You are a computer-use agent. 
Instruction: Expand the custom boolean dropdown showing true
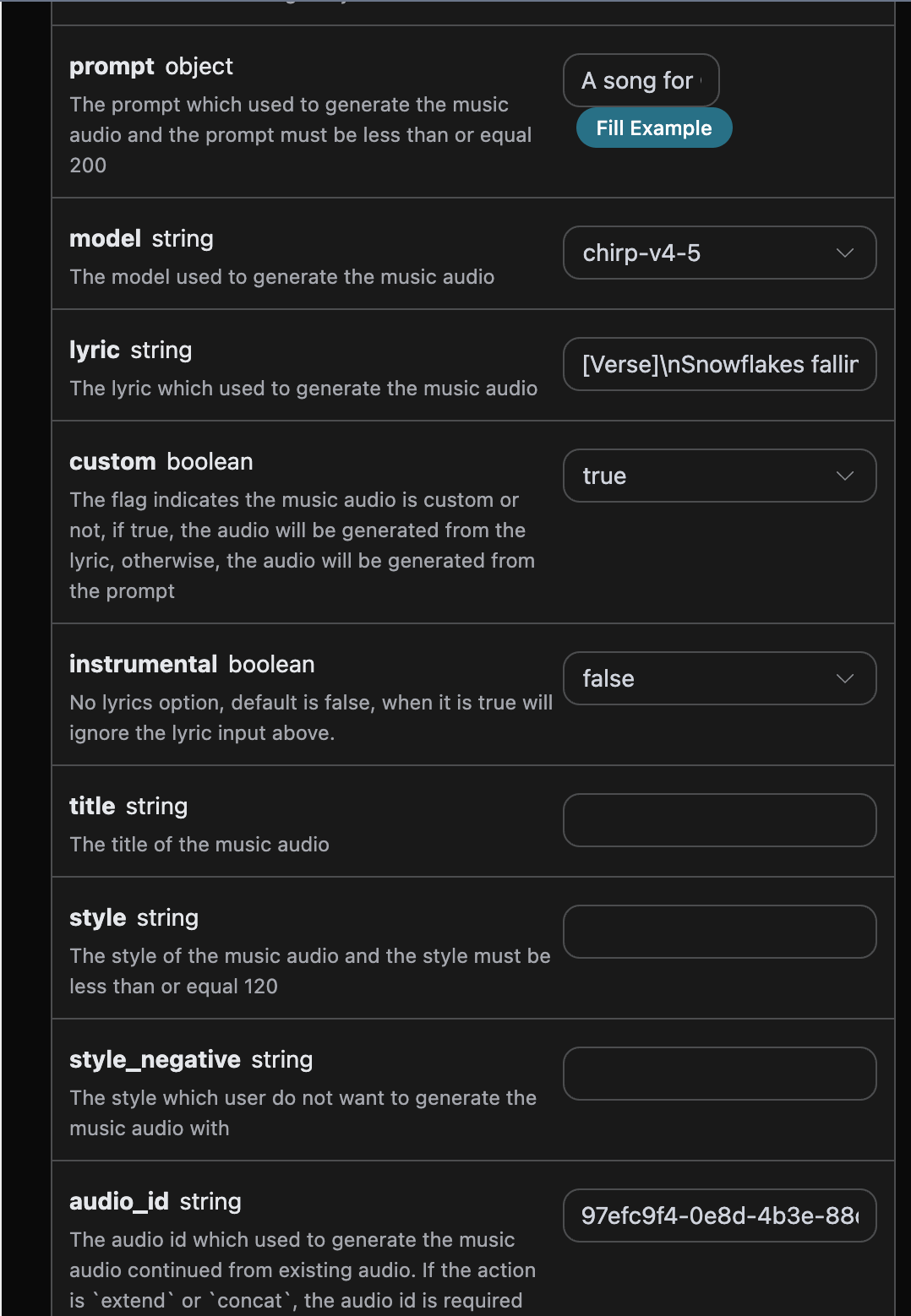point(718,476)
